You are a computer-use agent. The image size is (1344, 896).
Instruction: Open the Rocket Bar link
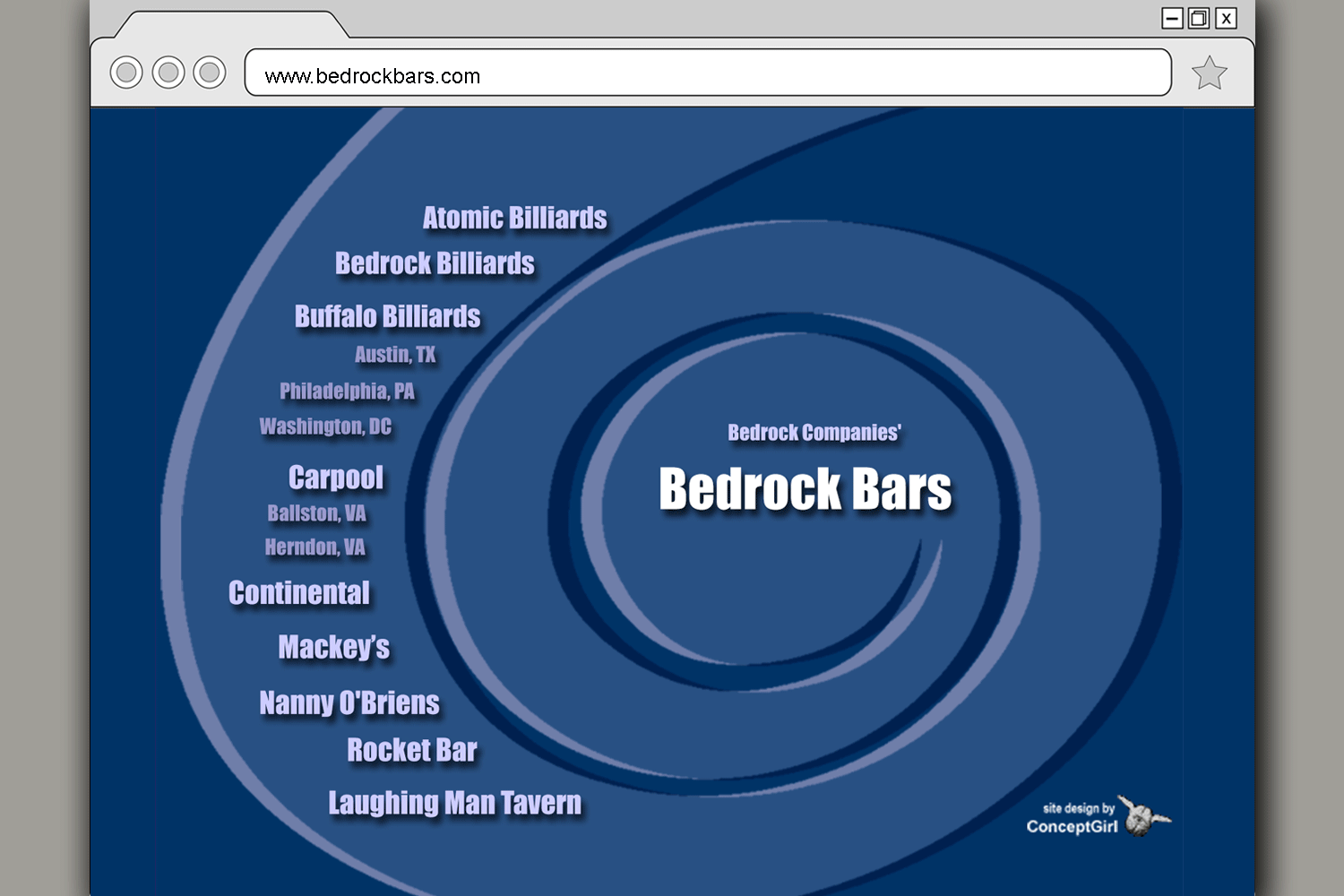point(412,750)
